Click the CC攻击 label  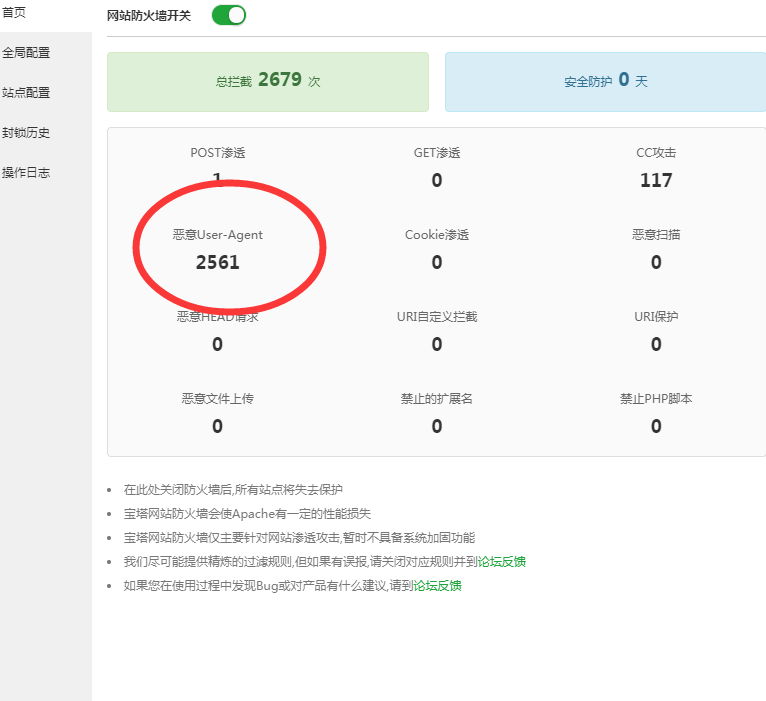pos(656,153)
